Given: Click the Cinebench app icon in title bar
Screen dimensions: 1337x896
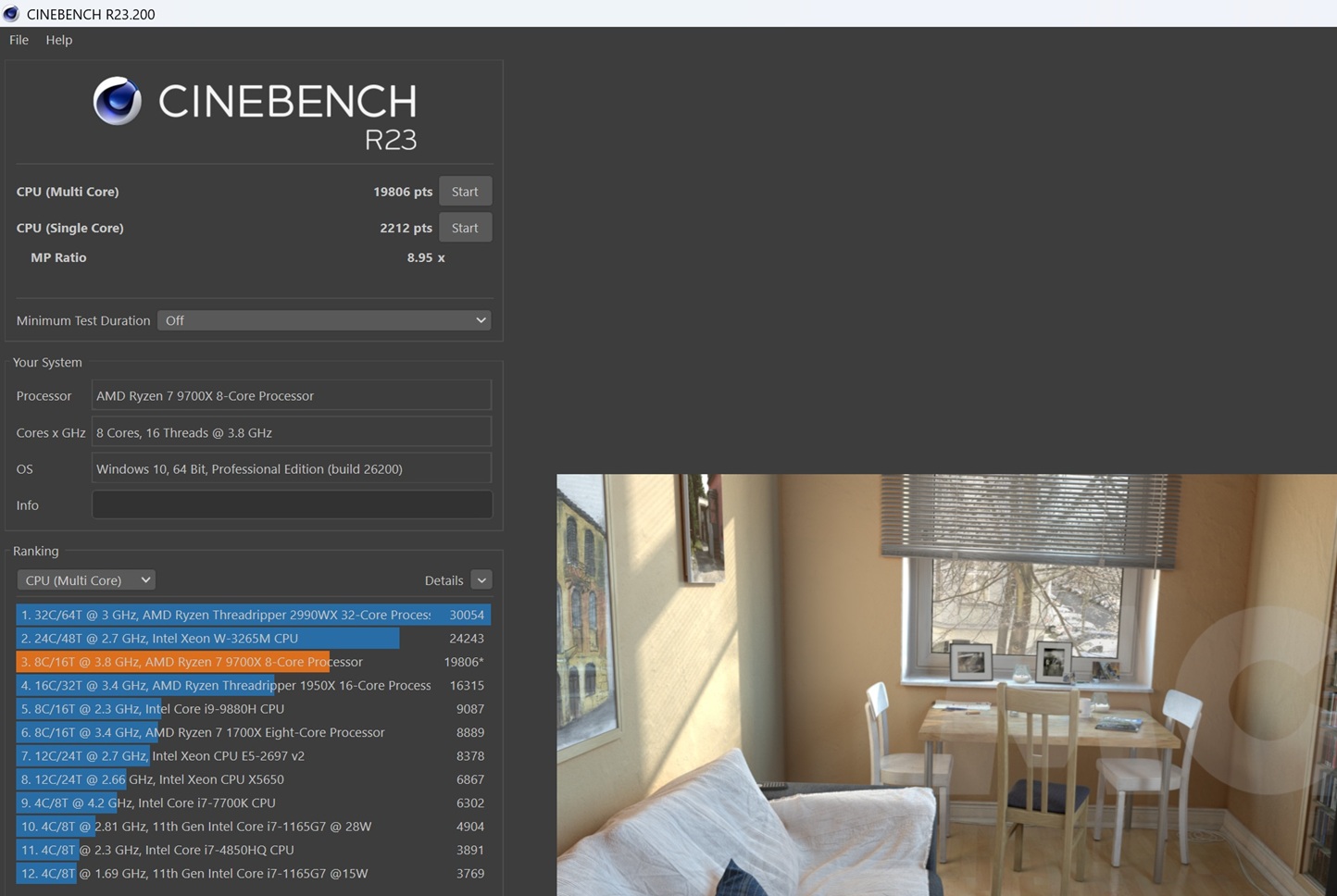Looking at the screenshot, I should [11, 14].
